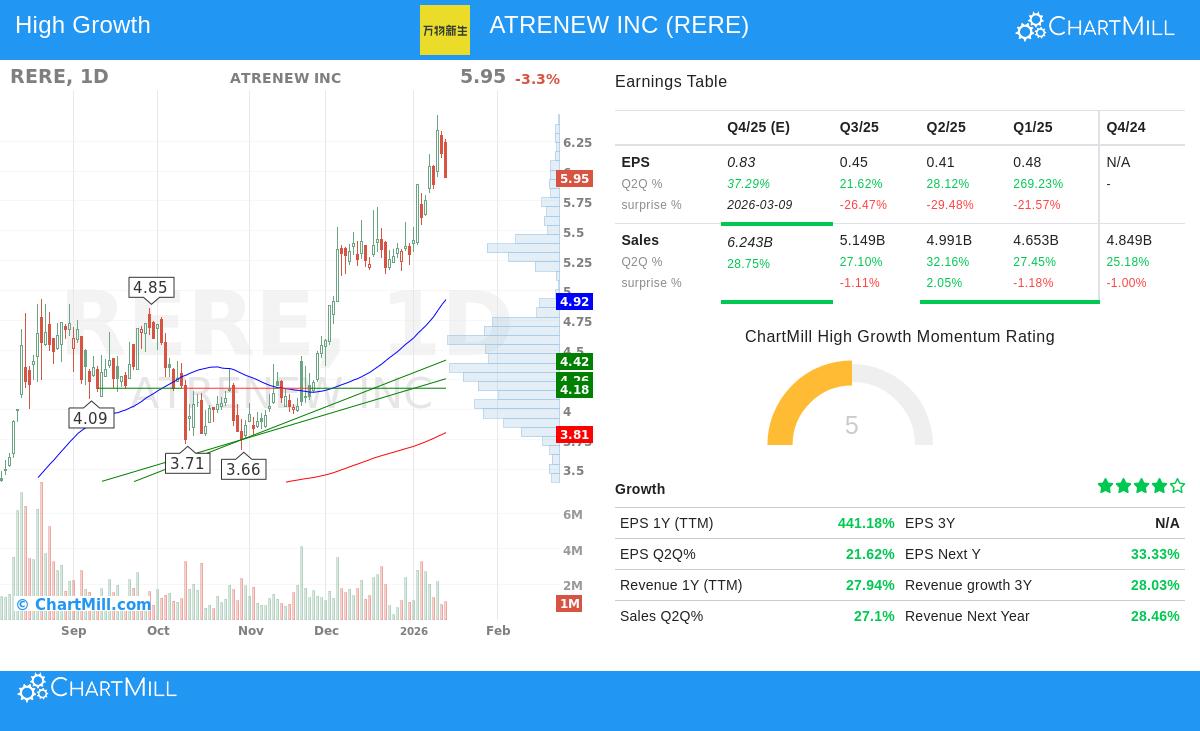Screen dimensions: 1200x731
Task: Select the Q3/25 earnings column header
Action: coord(859,127)
